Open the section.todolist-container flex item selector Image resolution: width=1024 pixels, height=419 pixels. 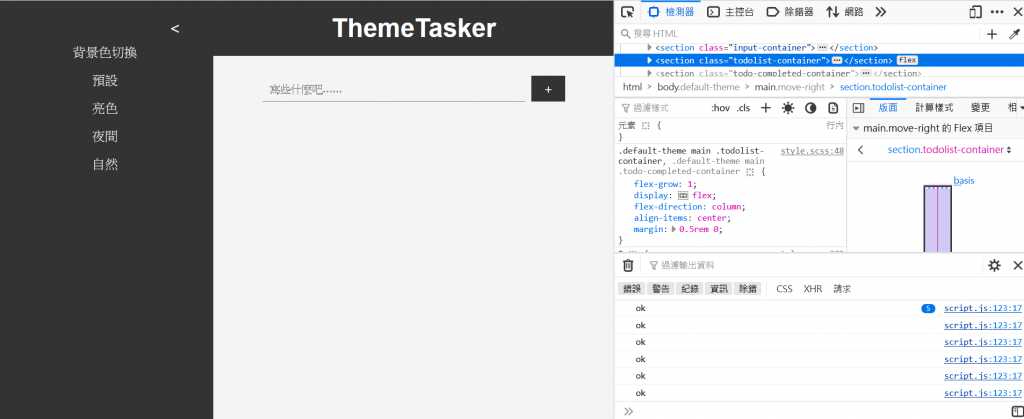pyautogui.click(x=949, y=149)
